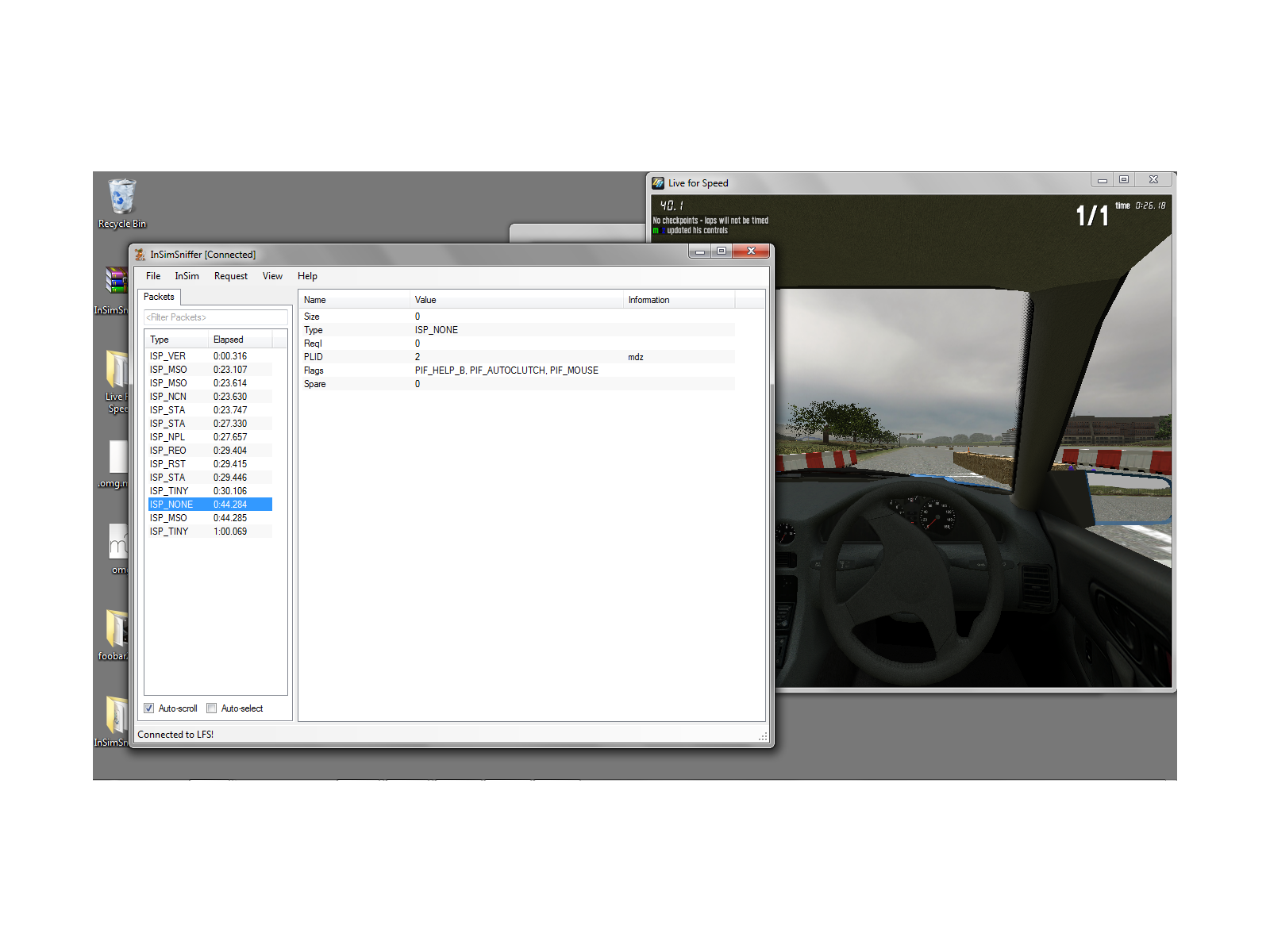The width and height of the screenshot is (1270, 952).
Task: Click the ReqI field row
Action: coord(518,344)
